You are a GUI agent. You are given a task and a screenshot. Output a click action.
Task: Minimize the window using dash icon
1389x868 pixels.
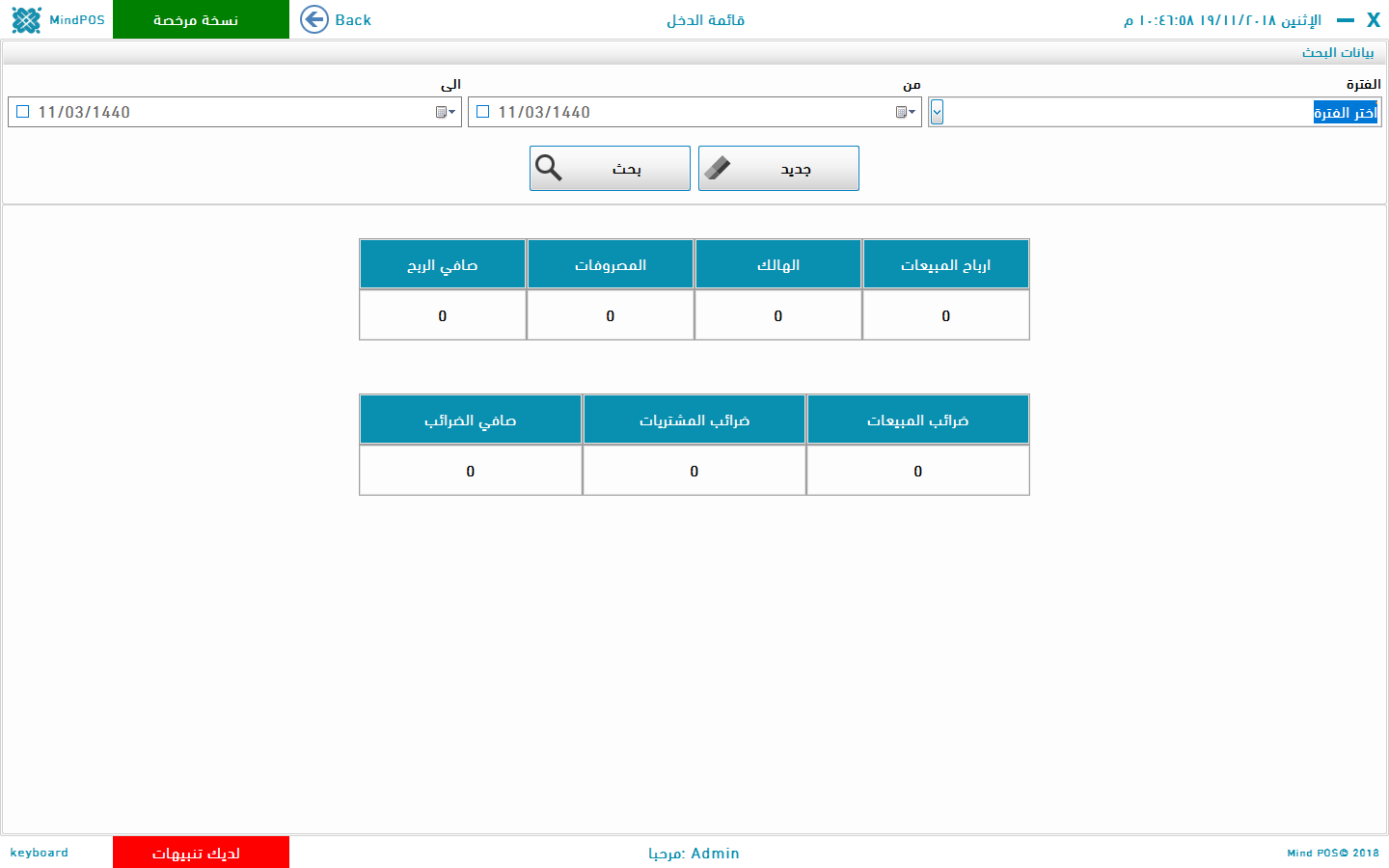(1345, 20)
